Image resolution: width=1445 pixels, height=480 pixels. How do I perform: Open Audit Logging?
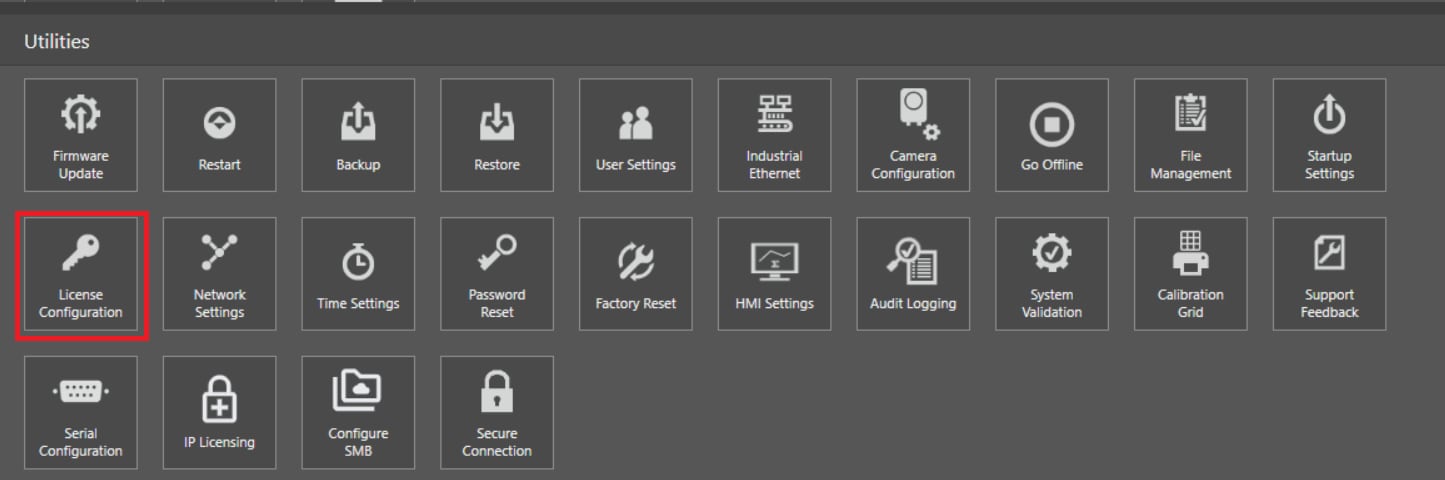(913, 274)
